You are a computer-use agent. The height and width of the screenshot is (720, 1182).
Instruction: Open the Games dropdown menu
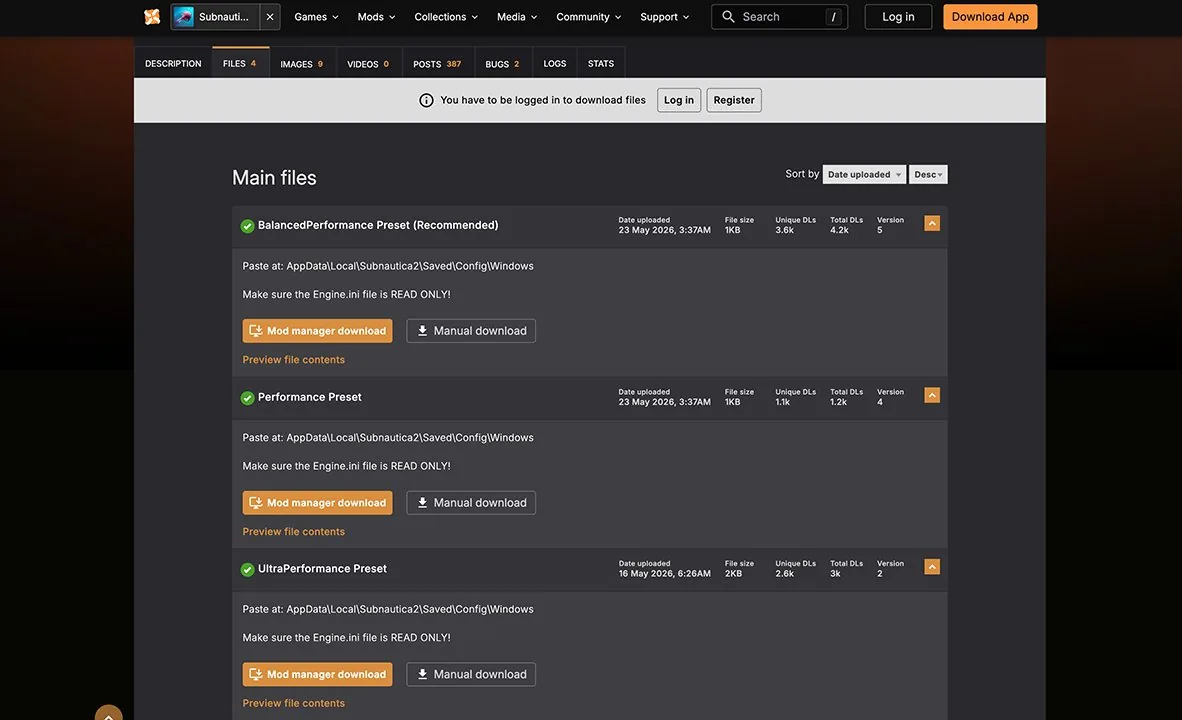(316, 17)
